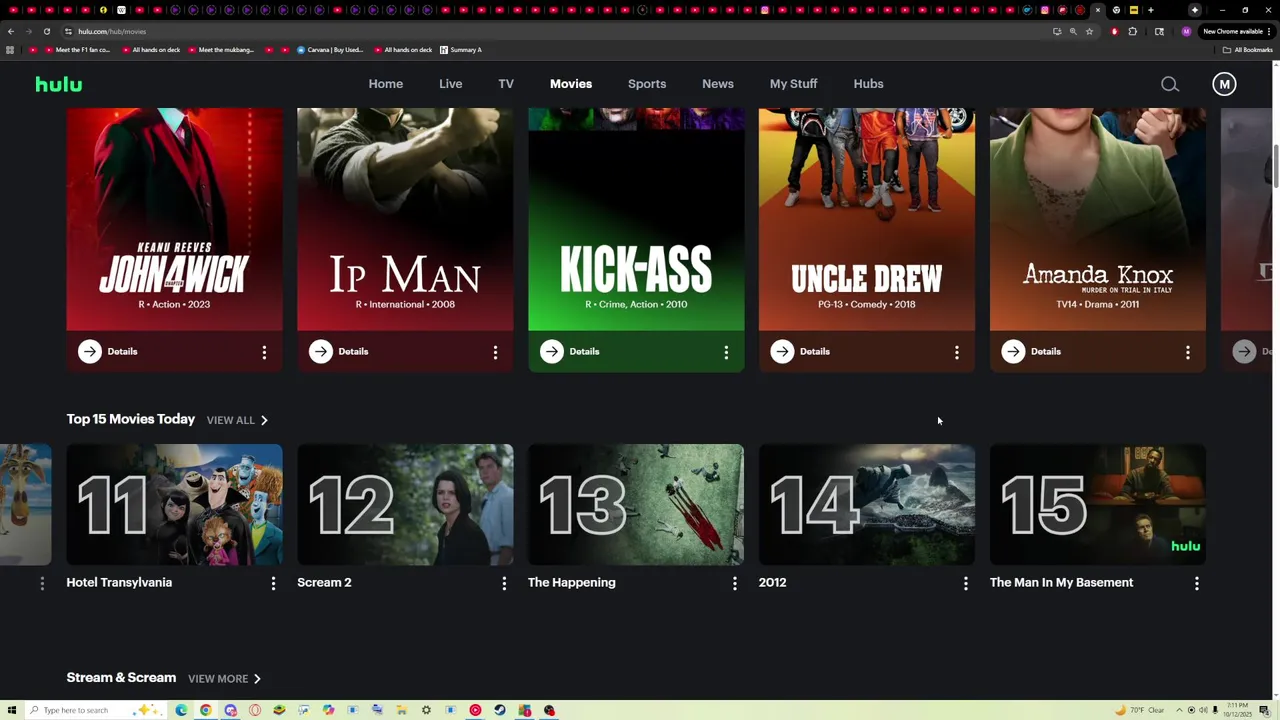The width and height of the screenshot is (1280, 720).
Task: Open Carvana bookmark
Action: click(x=330, y=50)
